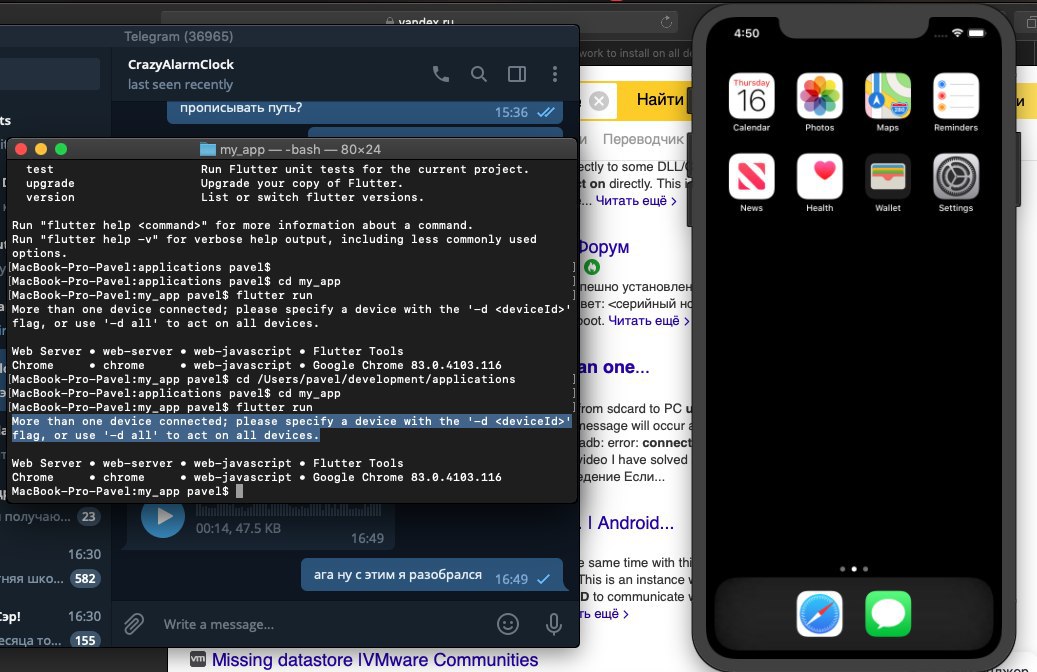This screenshot has width=1037, height=672.
Task: Open News app on the simulator
Action: coord(751,177)
